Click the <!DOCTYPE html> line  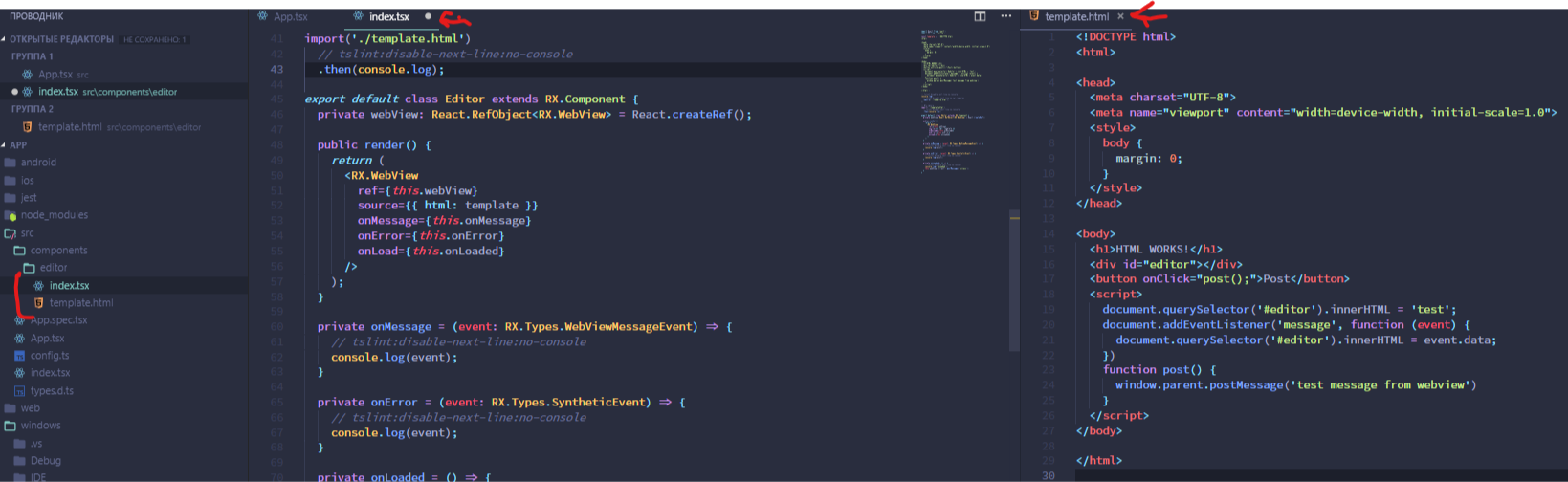(1126, 36)
